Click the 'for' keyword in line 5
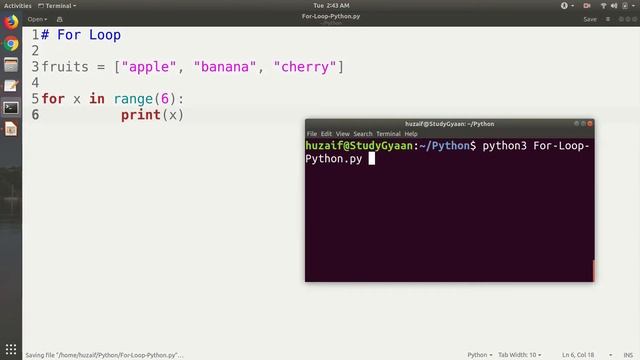The width and height of the screenshot is (640, 360). click(x=53, y=99)
